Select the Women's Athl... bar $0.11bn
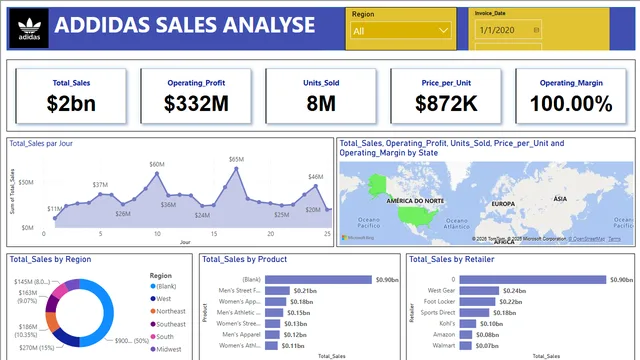This screenshot has width=640, height=360. pos(271,346)
